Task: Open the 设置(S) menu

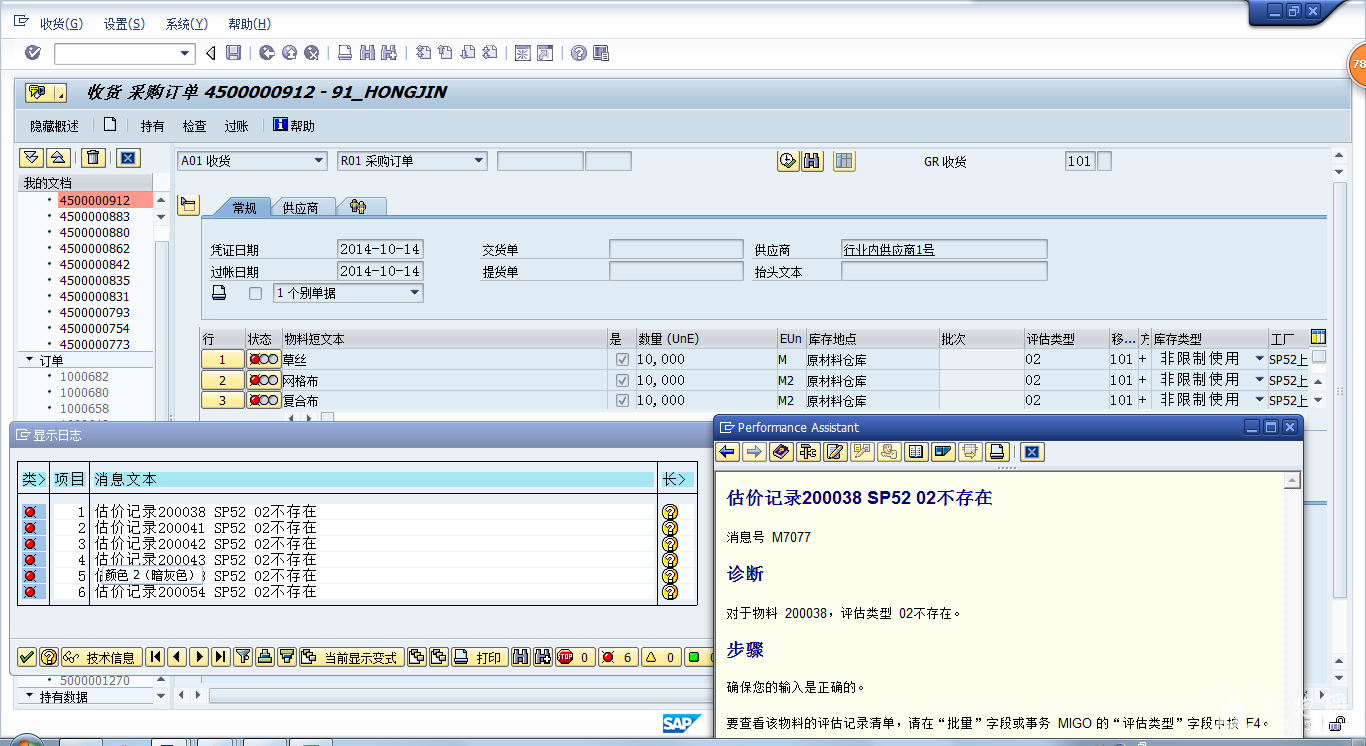Action: pos(124,24)
